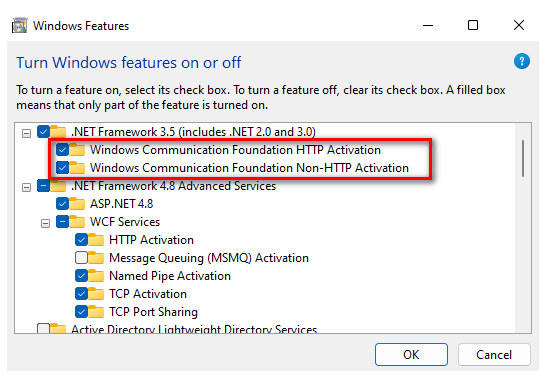Click the ASP.NET 4.8 folder icon
Viewport: 545px width, 375px height.
tap(77, 204)
